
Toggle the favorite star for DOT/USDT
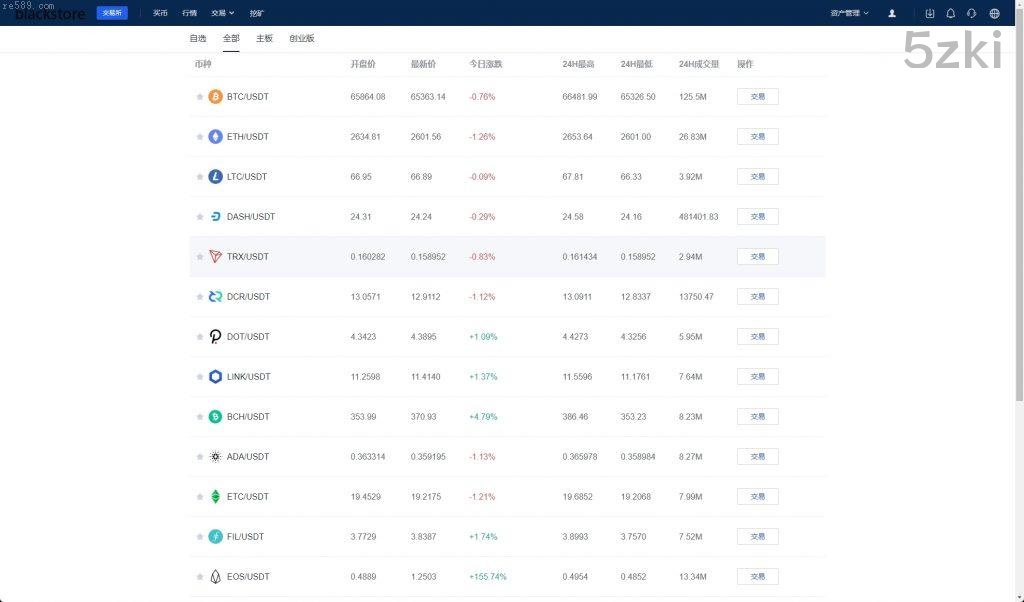click(x=200, y=337)
